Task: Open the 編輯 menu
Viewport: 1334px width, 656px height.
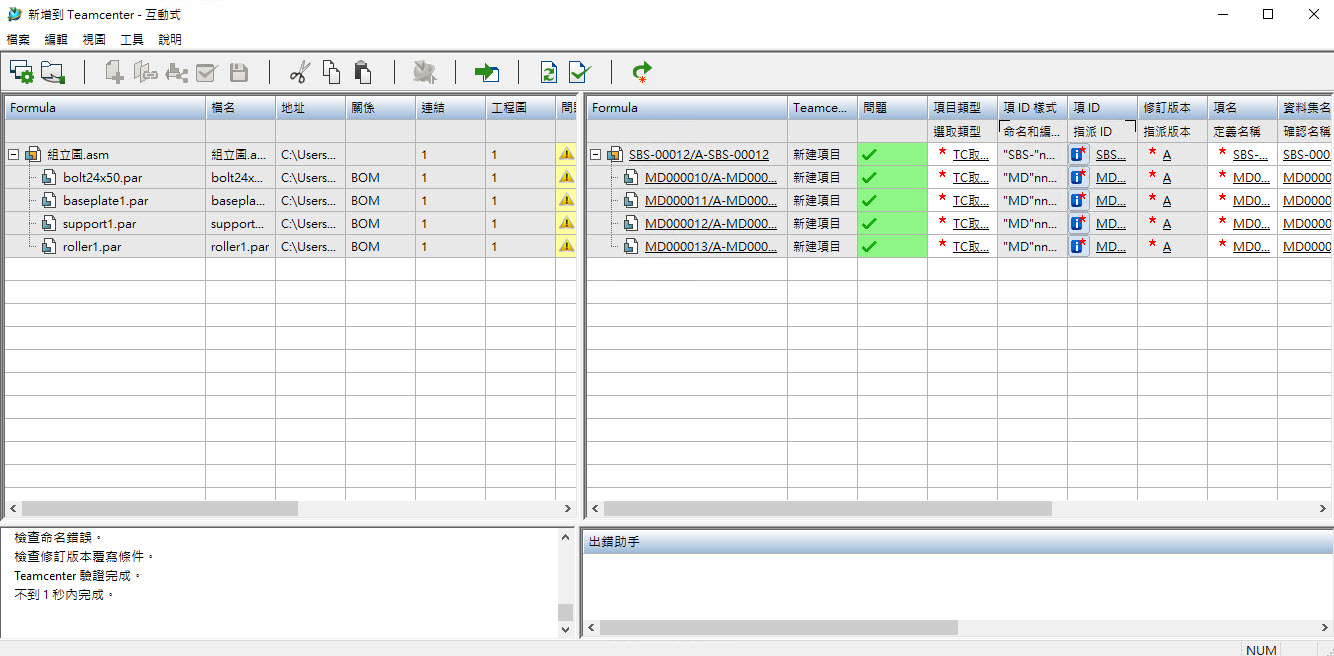Action: (56, 40)
